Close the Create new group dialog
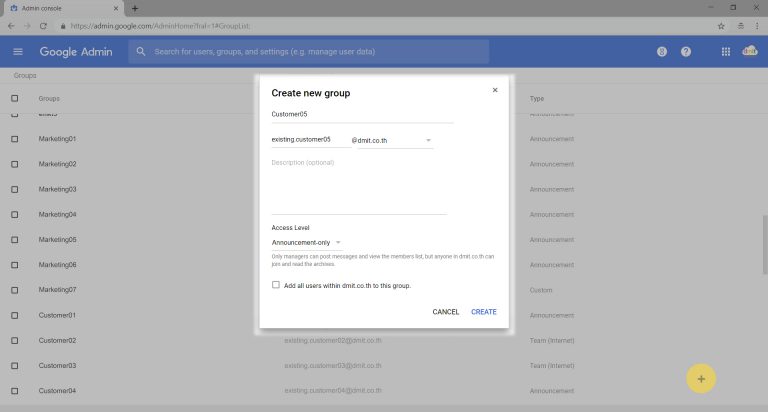 (494, 90)
